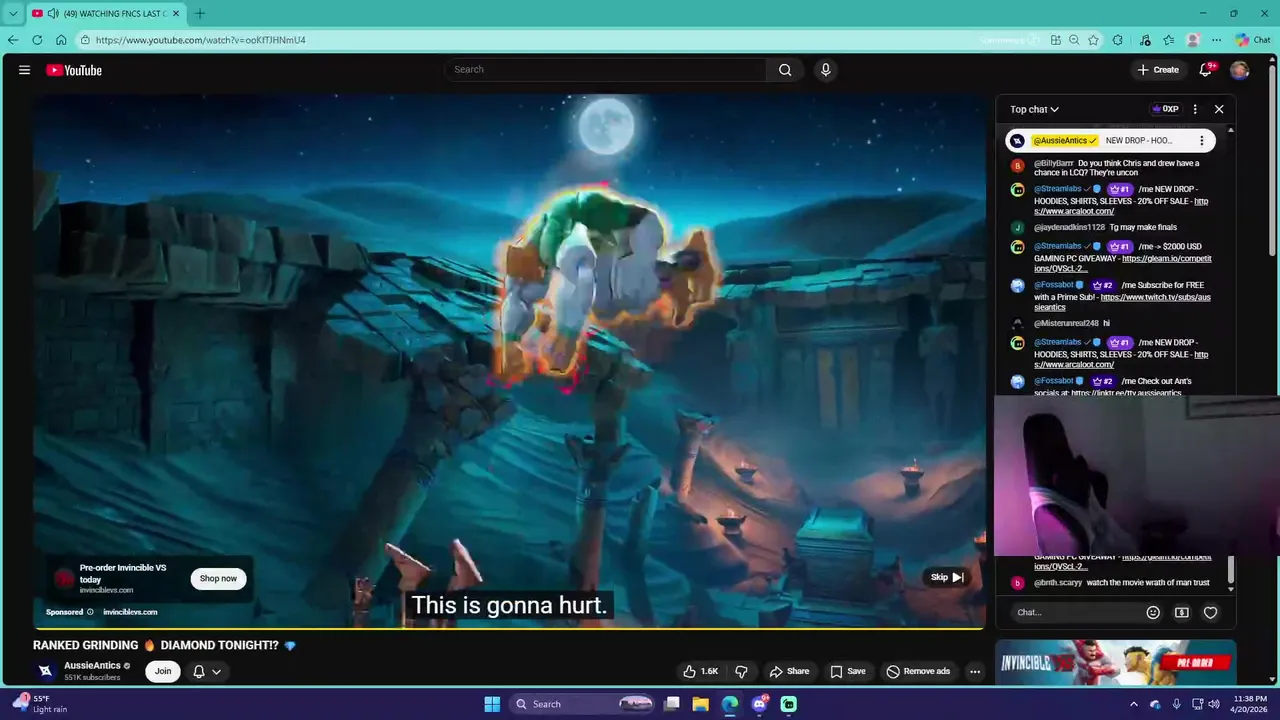View site information lock icon

coord(86,40)
